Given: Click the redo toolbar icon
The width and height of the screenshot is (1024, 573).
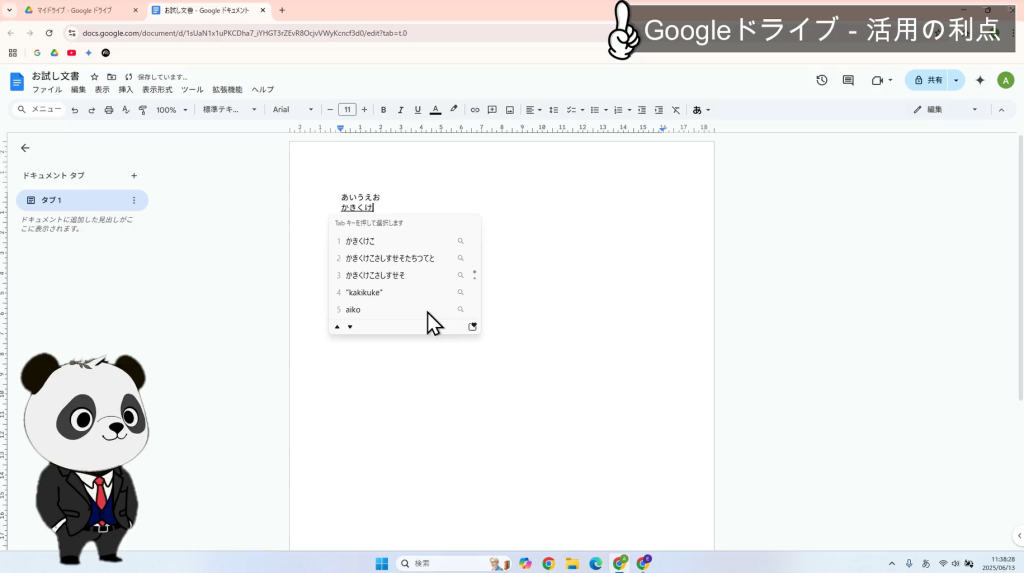Looking at the screenshot, I should coord(91,110).
